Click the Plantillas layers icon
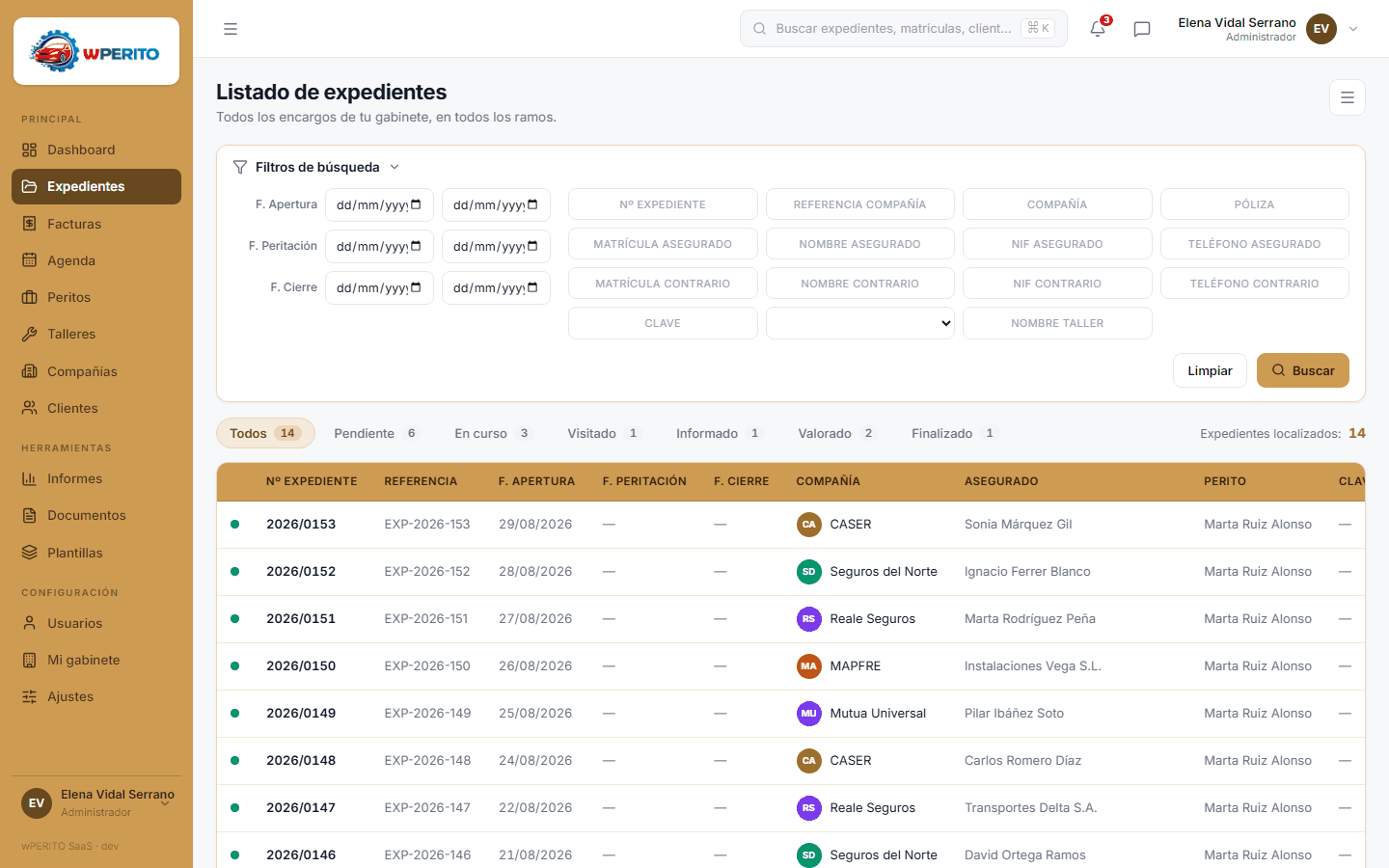Screen dimensions: 1389x868 pos(30,553)
